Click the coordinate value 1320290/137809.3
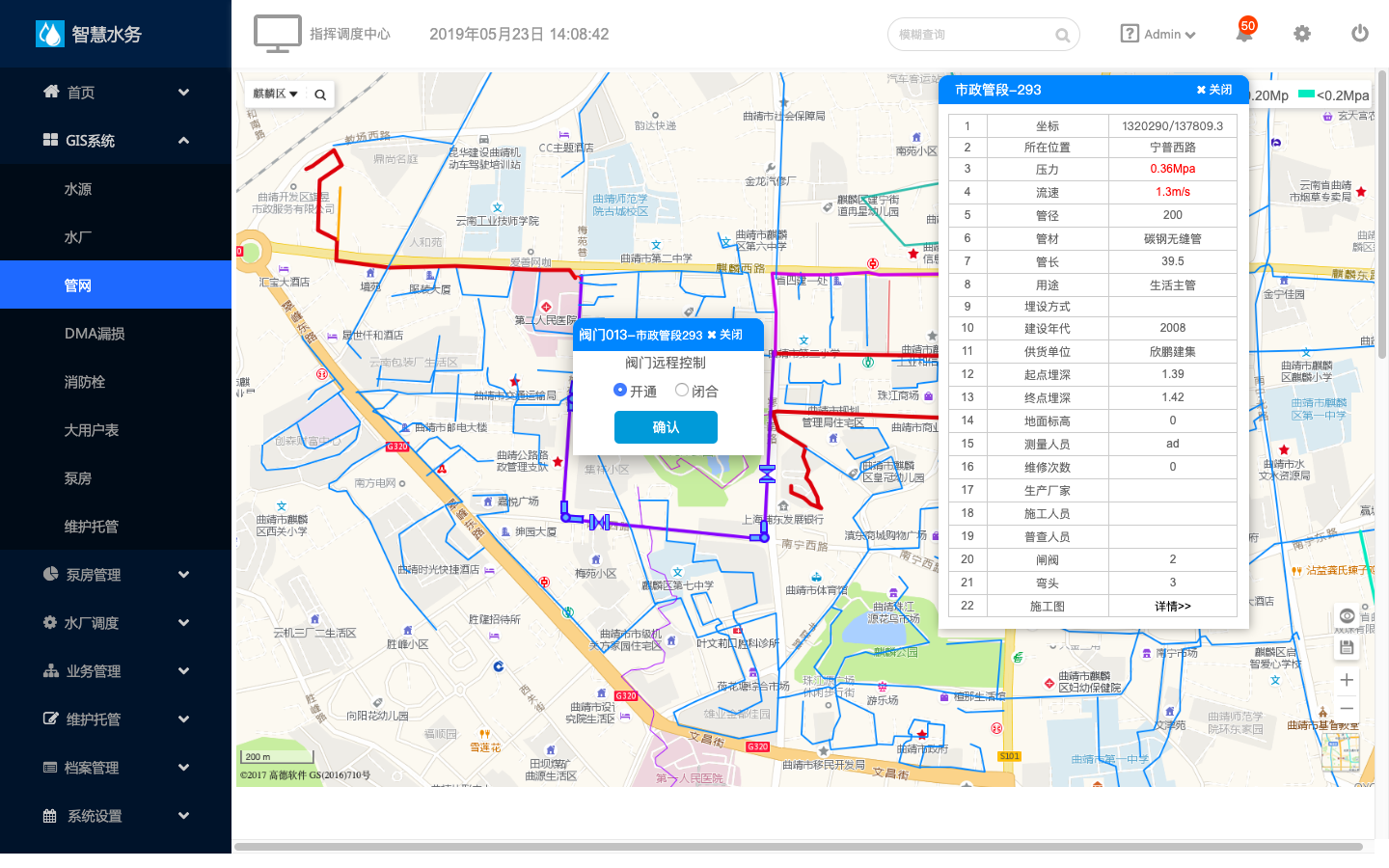Screen dimensions: 1389x868 point(1173,126)
